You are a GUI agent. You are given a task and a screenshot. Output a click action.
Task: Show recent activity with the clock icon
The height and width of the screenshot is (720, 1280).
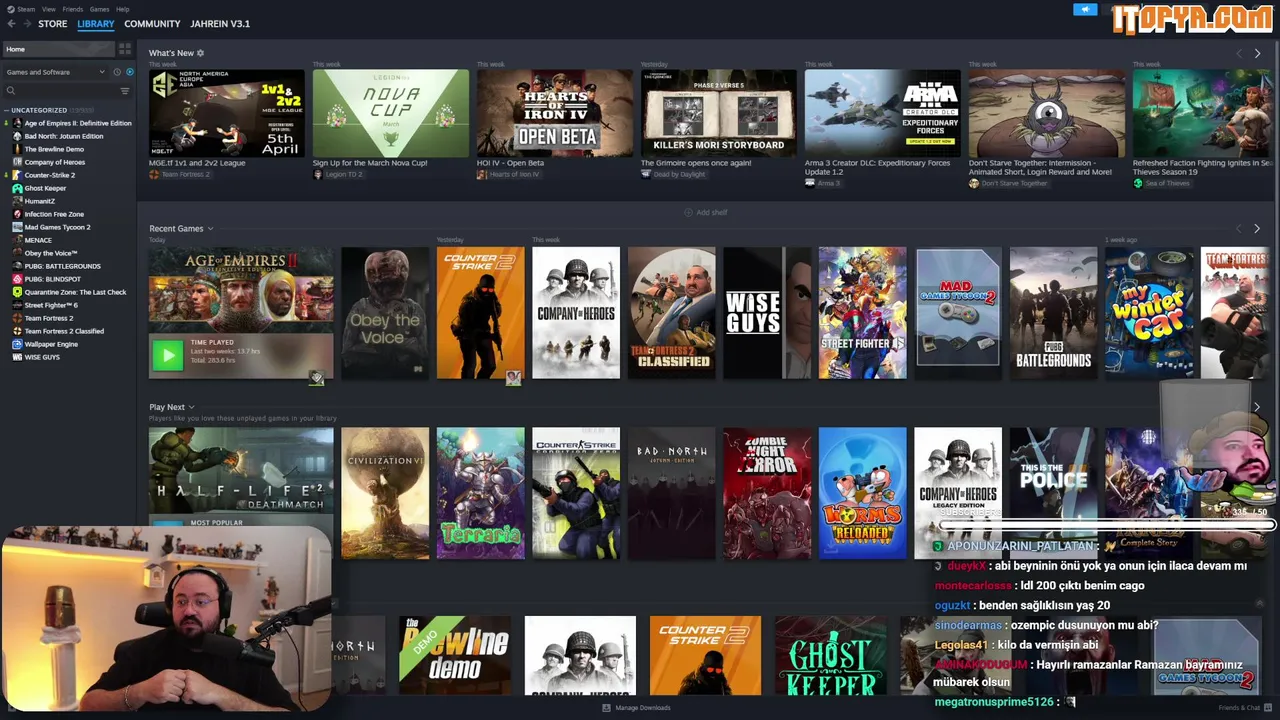pos(117,72)
